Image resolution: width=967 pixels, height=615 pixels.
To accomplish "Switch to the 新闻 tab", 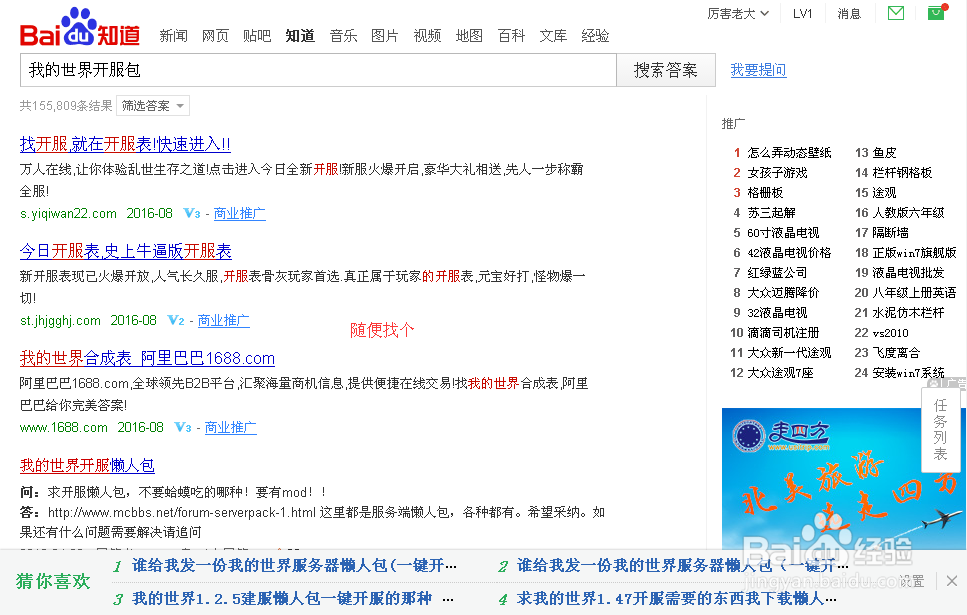I will click(173, 36).
